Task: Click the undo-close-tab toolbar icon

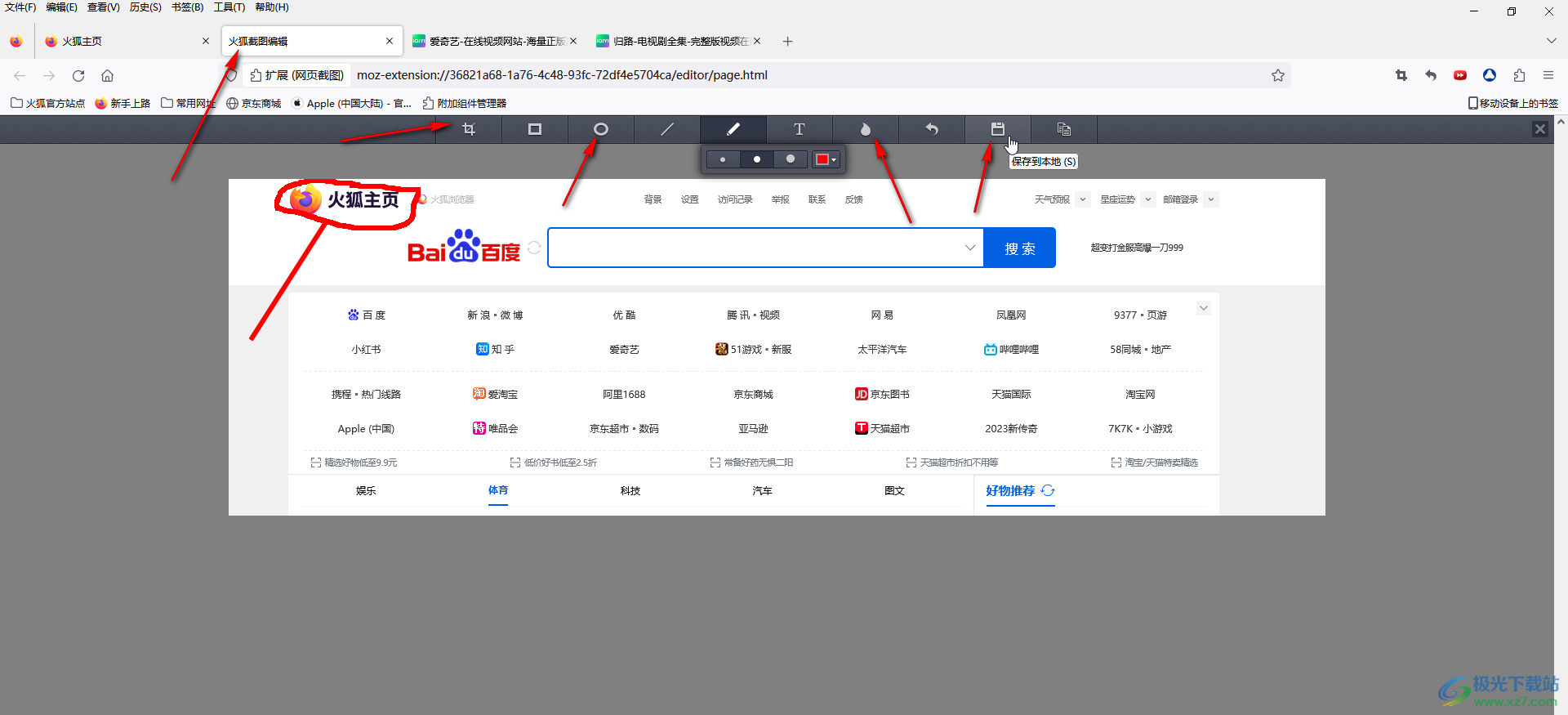Action: click(1431, 75)
